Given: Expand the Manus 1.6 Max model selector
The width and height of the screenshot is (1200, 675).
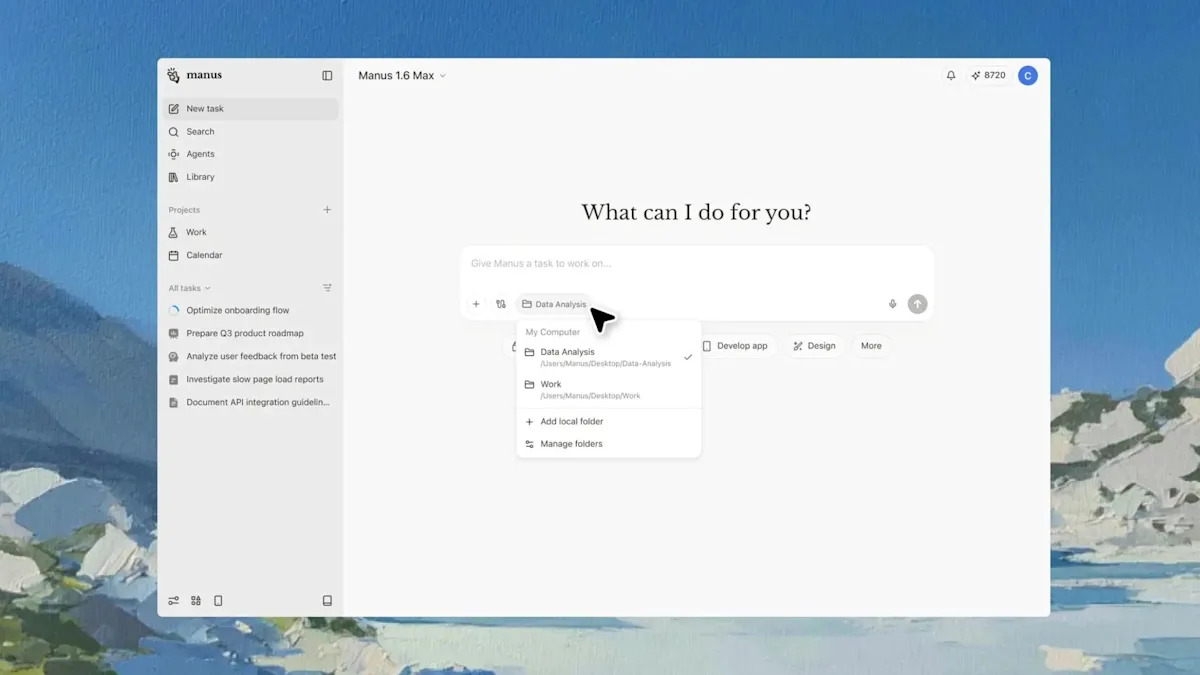Looking at the screenshot, I should point(402,76).
